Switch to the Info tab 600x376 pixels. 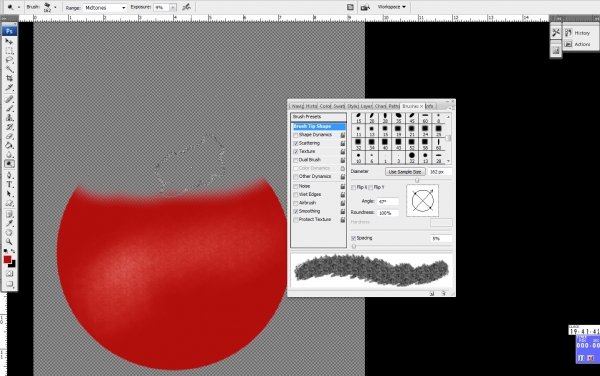[x=430, y=106]
